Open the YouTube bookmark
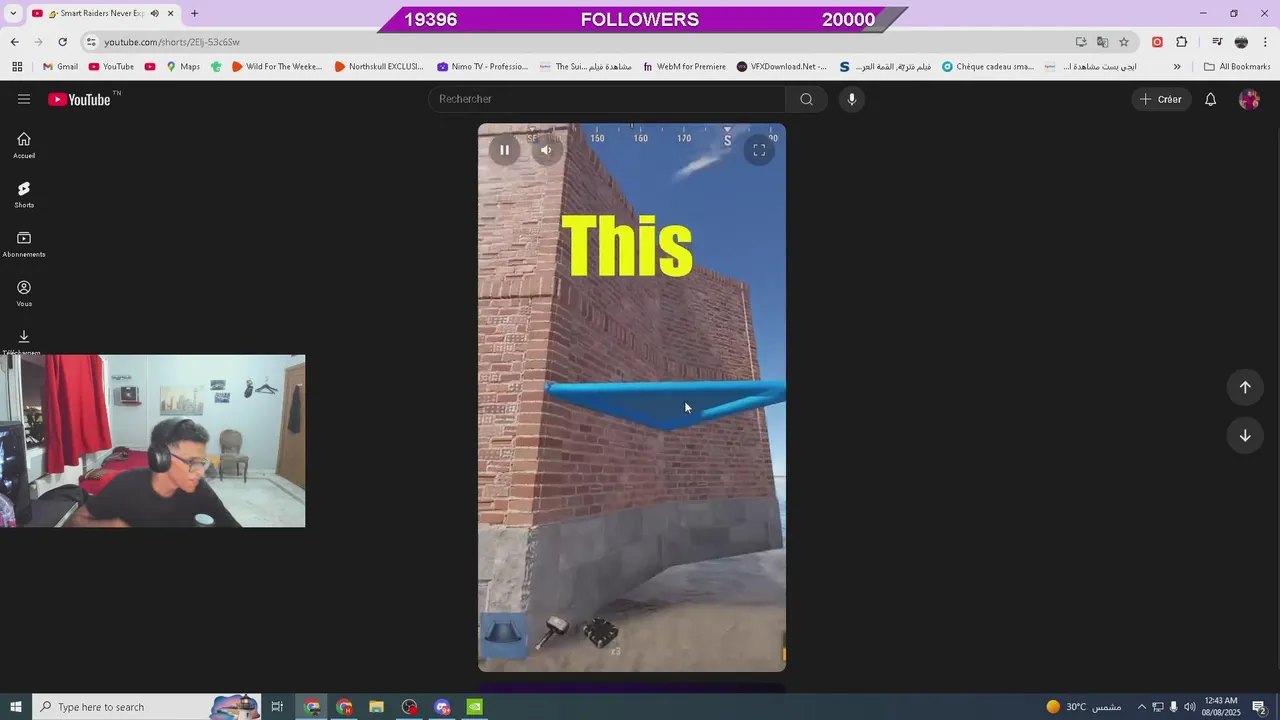 pyautogui.click(x=111, y=67)
